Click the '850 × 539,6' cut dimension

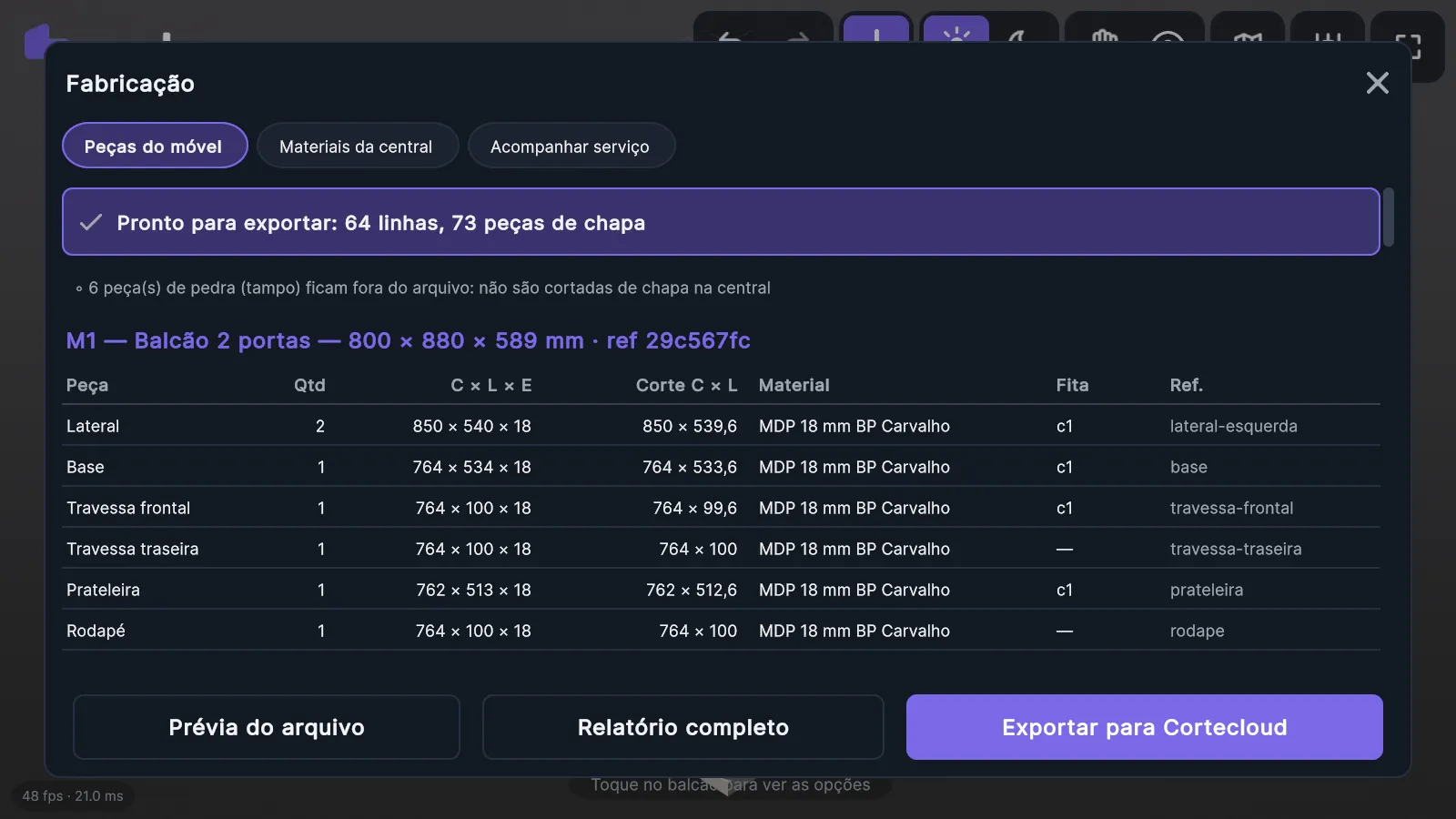(690, 425)
